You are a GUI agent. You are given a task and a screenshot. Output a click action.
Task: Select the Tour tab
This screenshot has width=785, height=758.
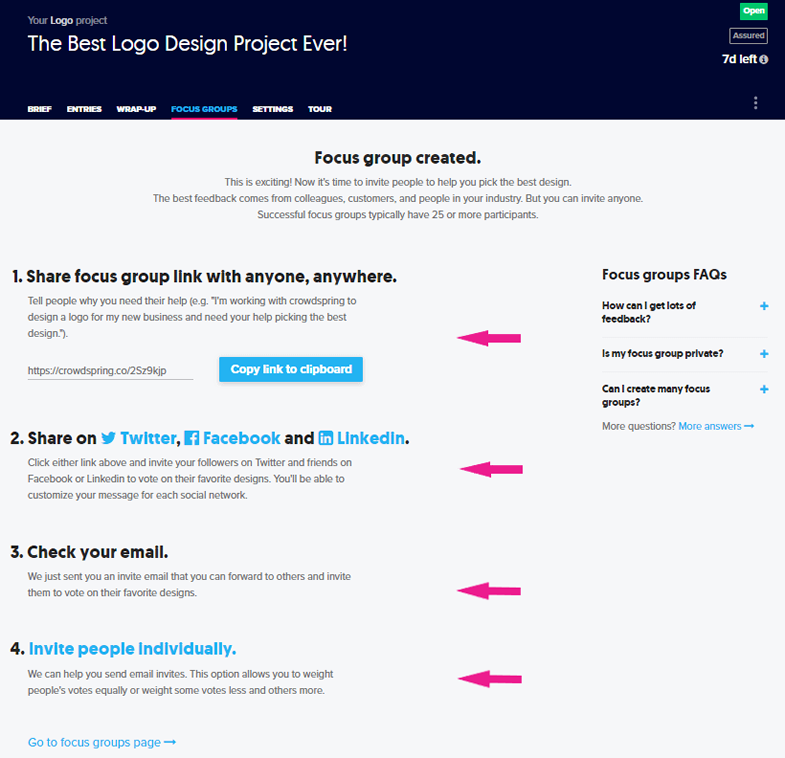point(320,109)
